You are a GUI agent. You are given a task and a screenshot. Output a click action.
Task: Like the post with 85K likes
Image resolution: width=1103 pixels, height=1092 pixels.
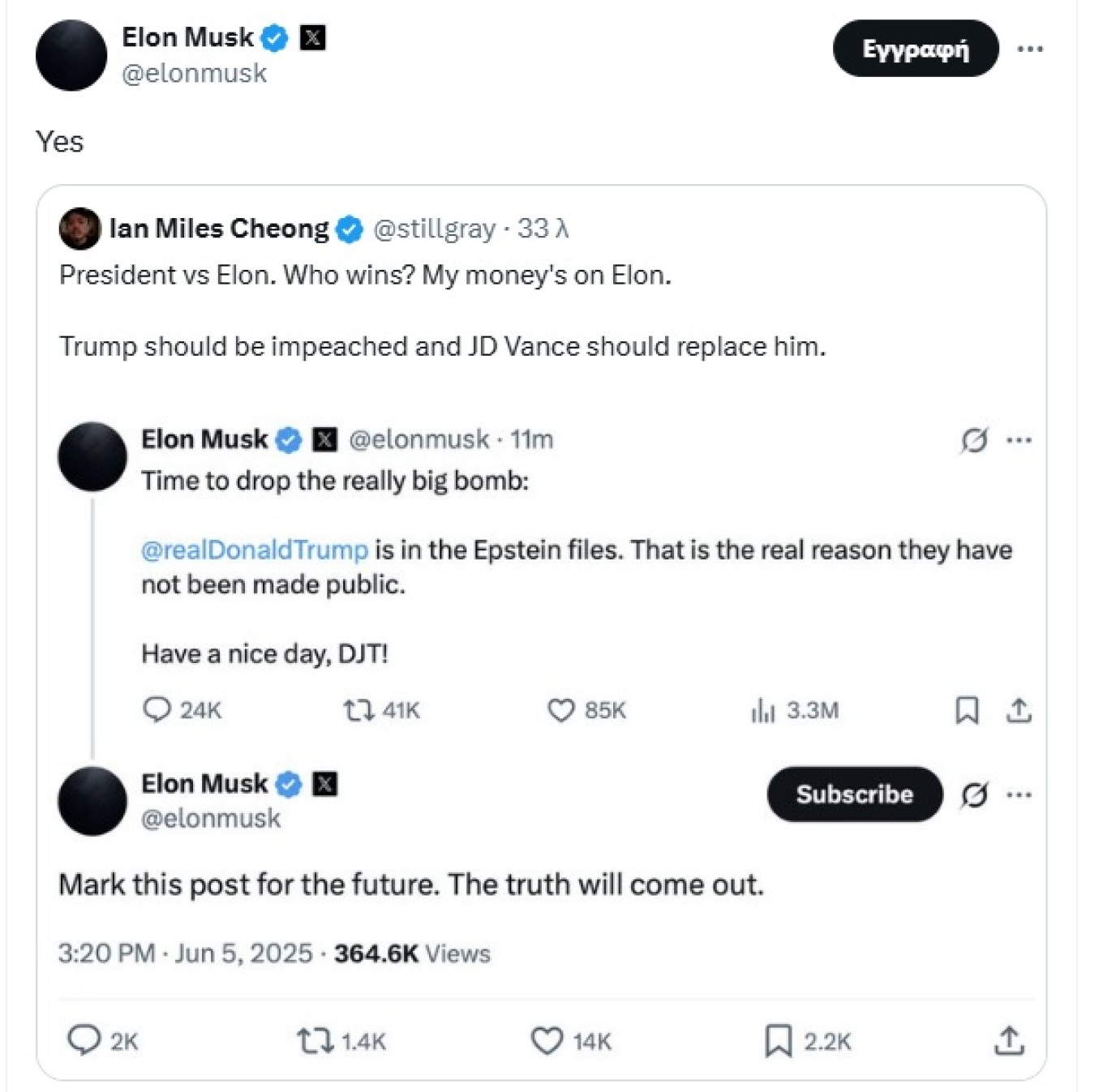coord(560,711)
